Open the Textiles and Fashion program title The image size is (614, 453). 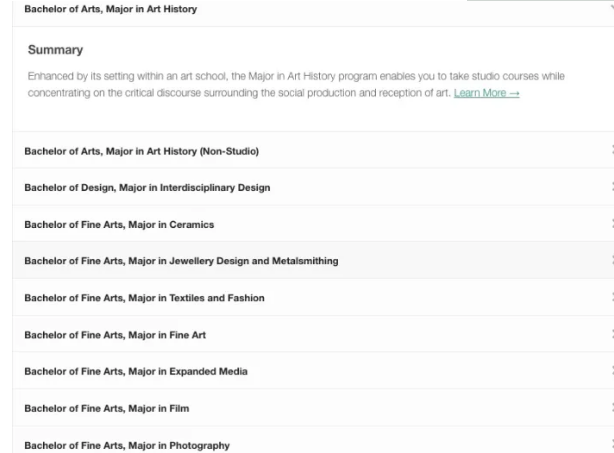coord(144,298)
